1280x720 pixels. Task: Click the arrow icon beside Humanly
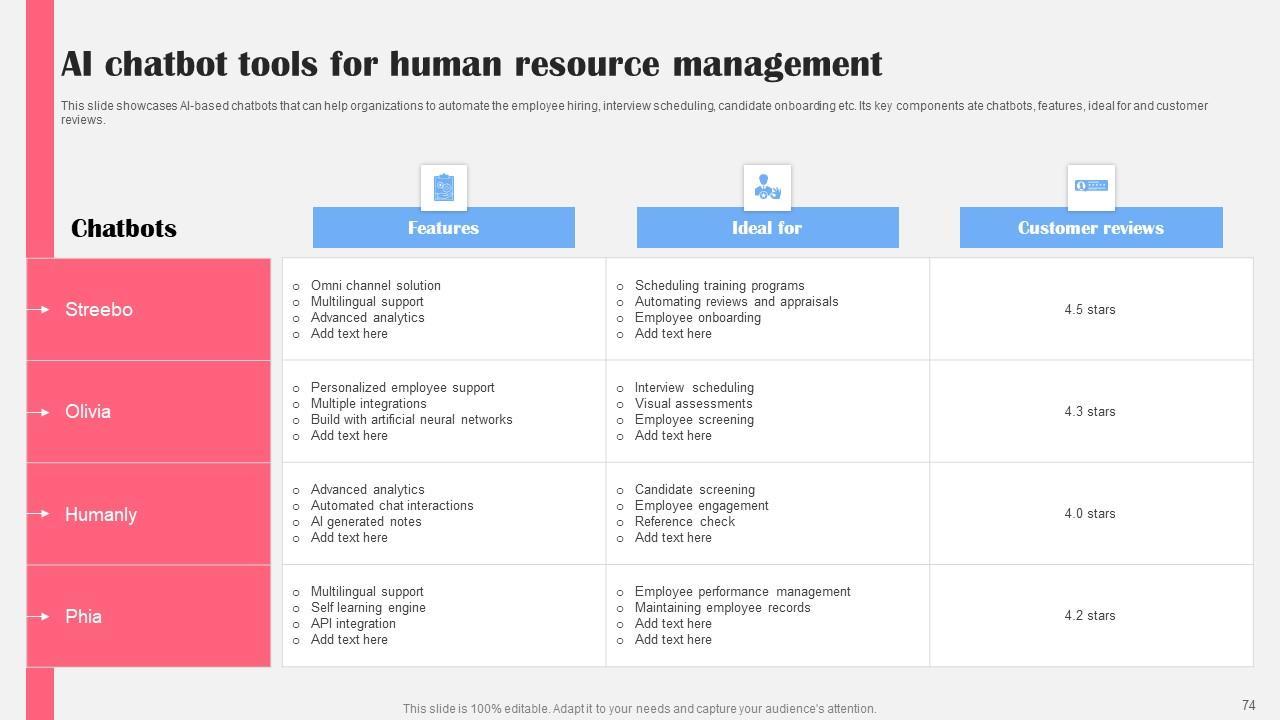tap(39, 514)
